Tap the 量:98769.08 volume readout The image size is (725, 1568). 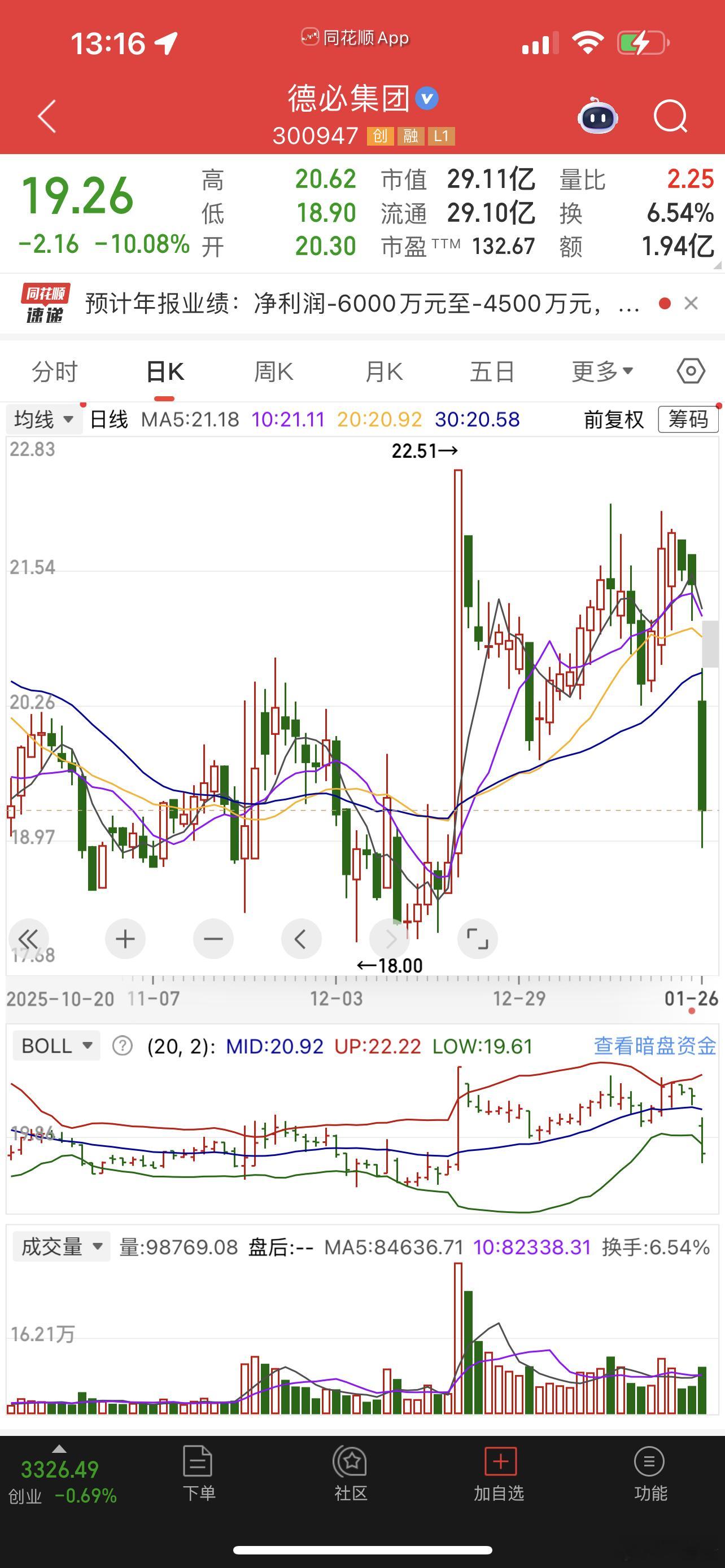(x=178, y=1247)
